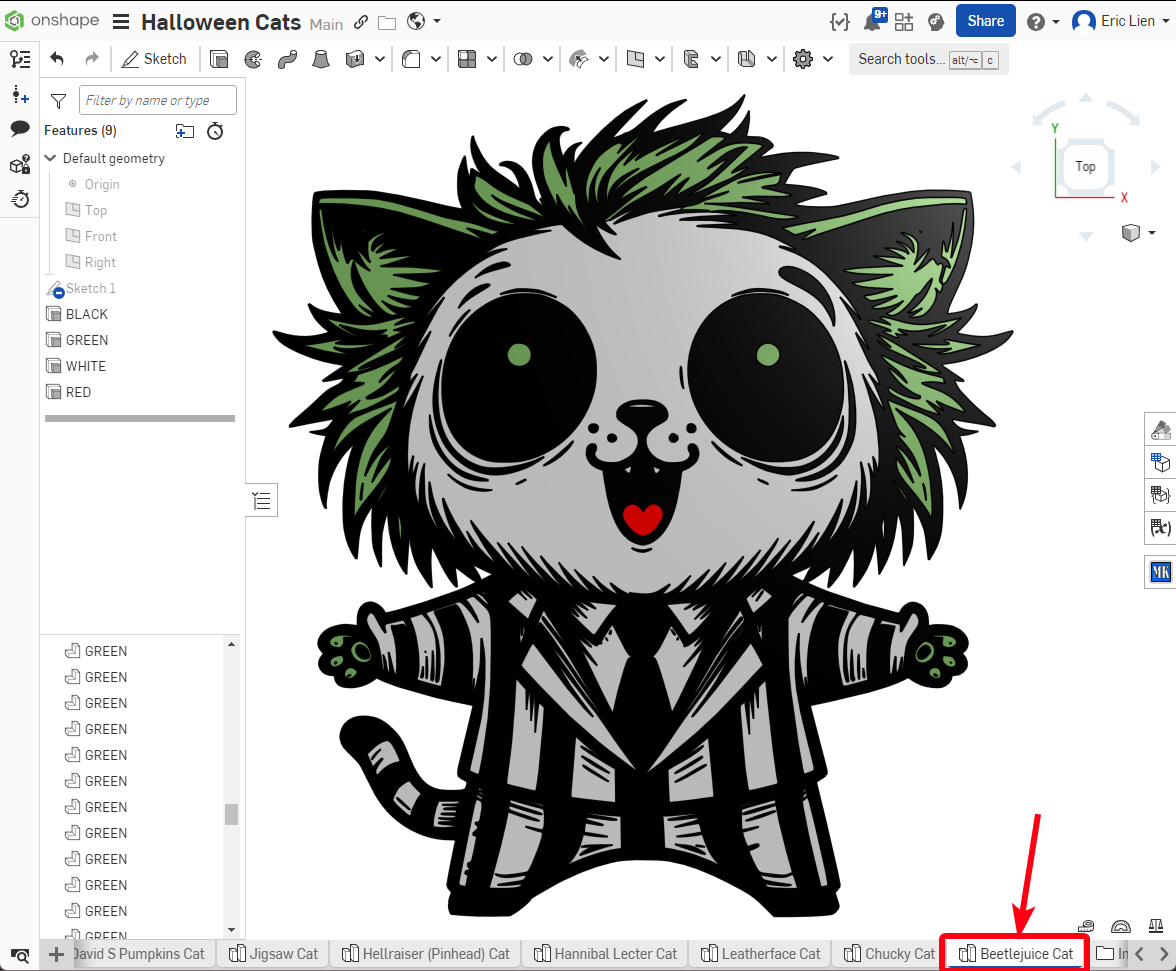1176x971 pixels.
Task: Select the BLACK feature
Action: tap(87, 314)
